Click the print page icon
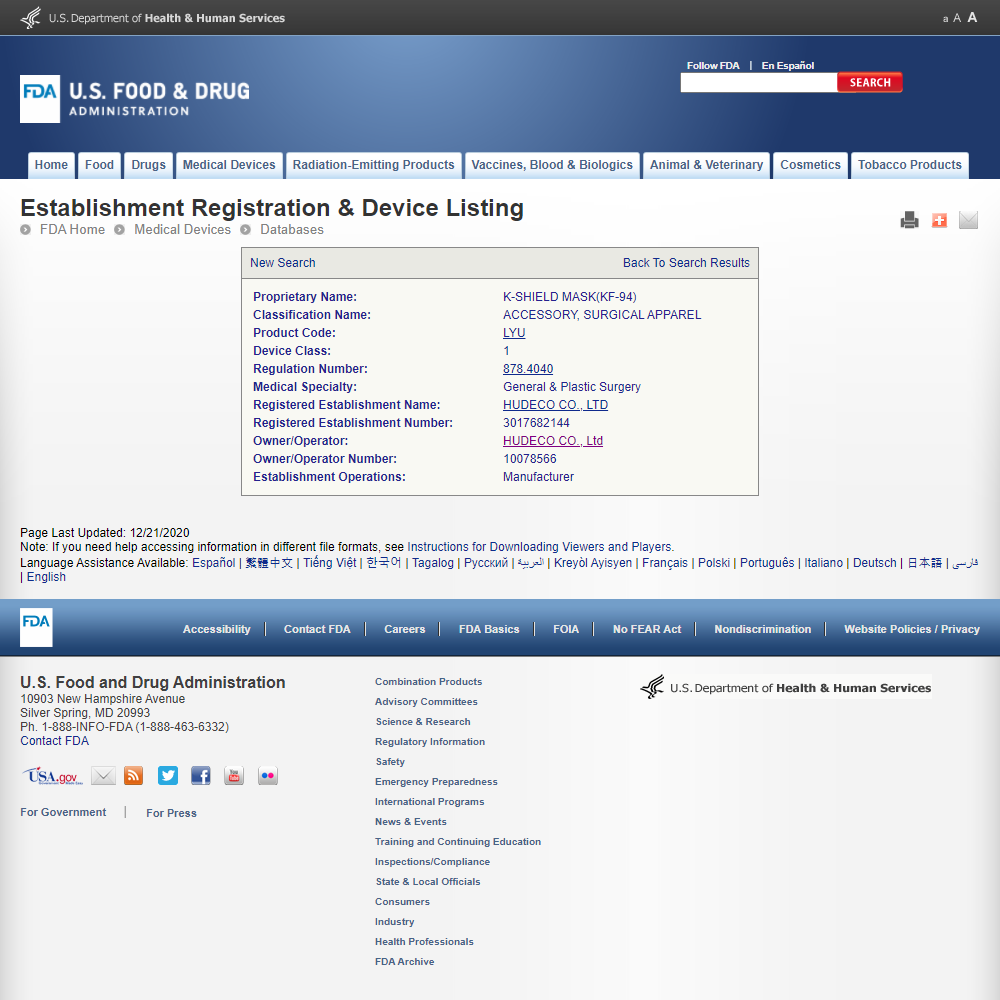The image size is (1000, 1000). click(x=909, y=220)
